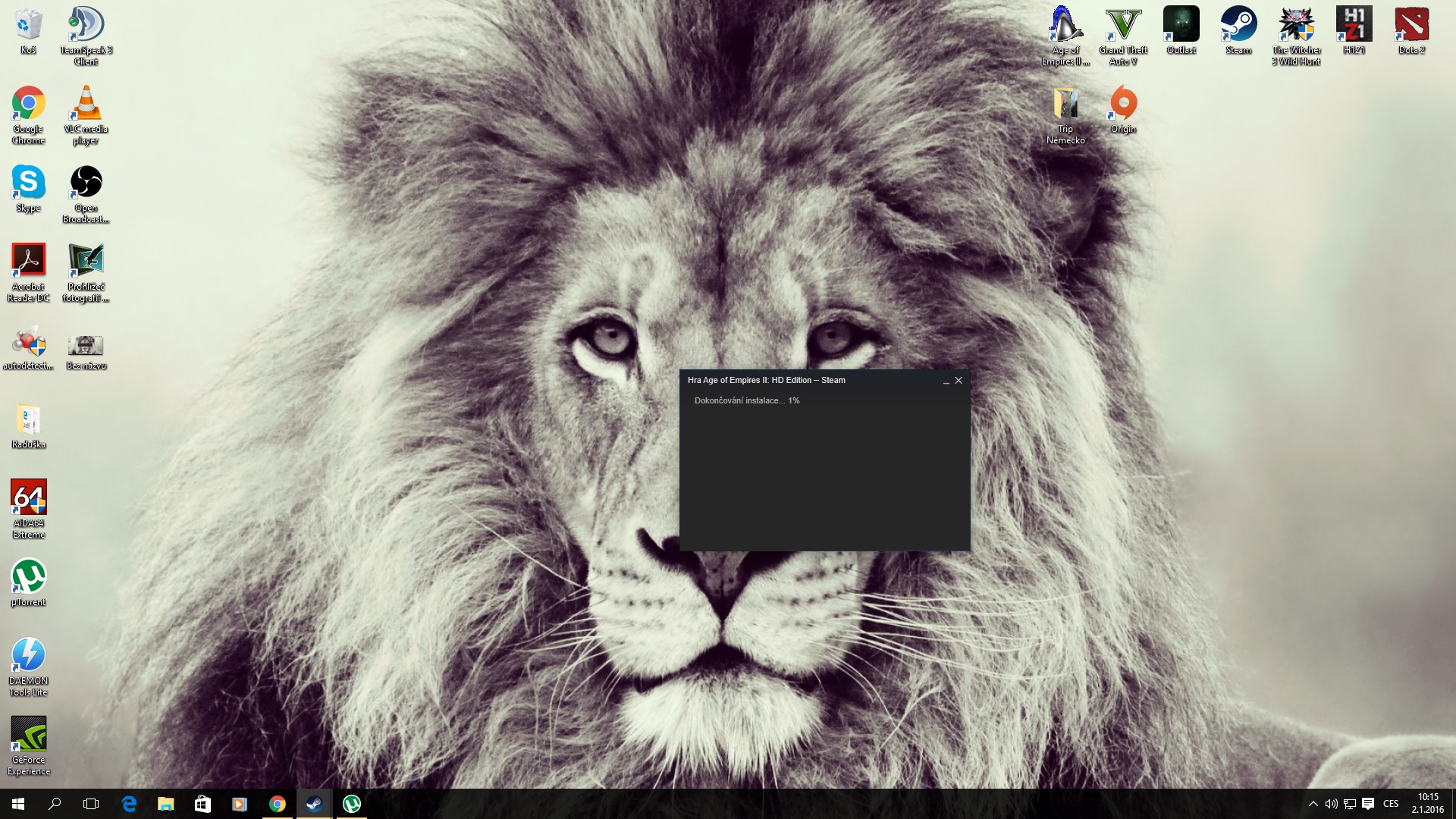Click the Origin launcher icon
The width and height of the screenshot is (1456, 819).
tap(1123, 105)
